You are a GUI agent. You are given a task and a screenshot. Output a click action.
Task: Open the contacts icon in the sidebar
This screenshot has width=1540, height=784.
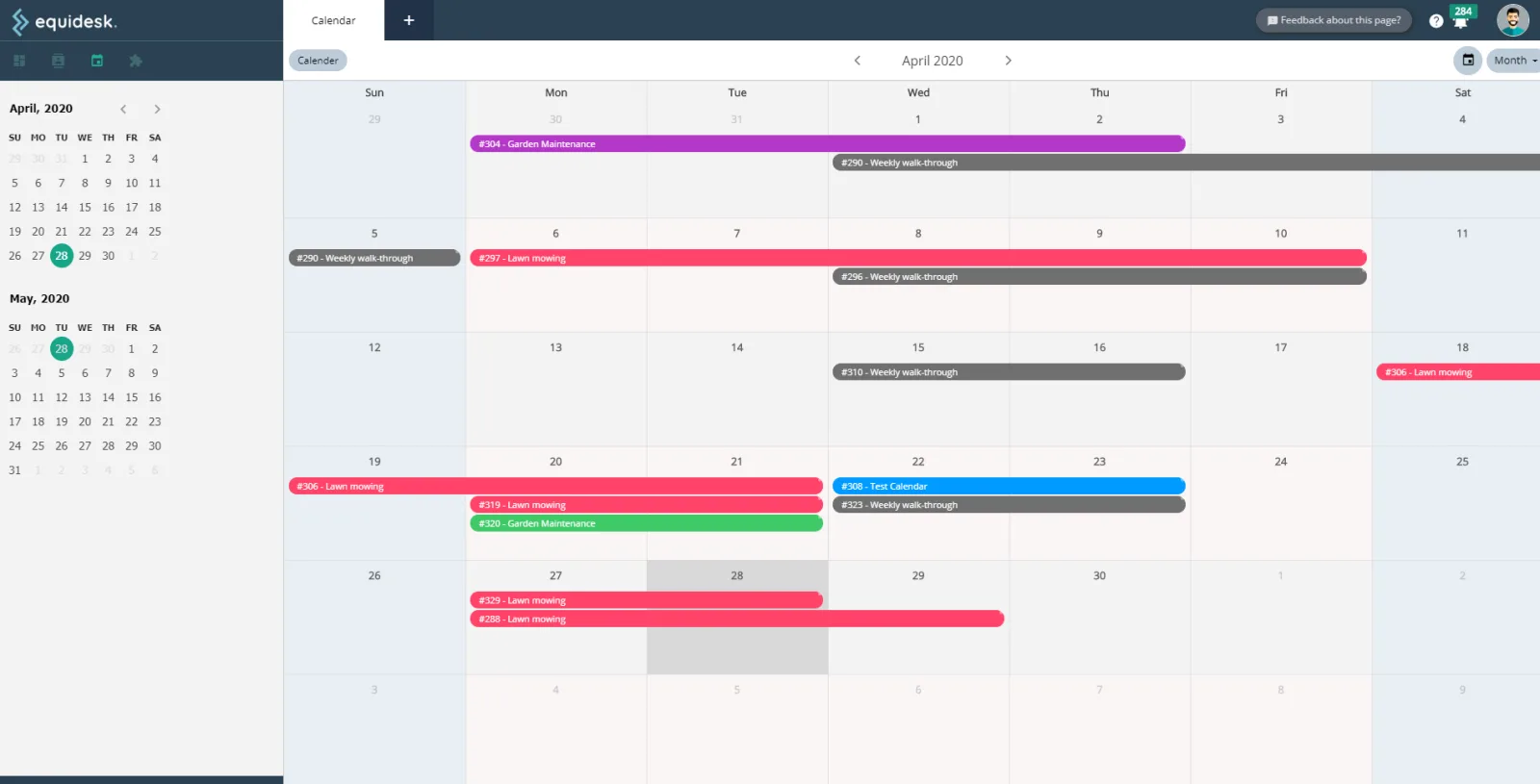point(58,61)
